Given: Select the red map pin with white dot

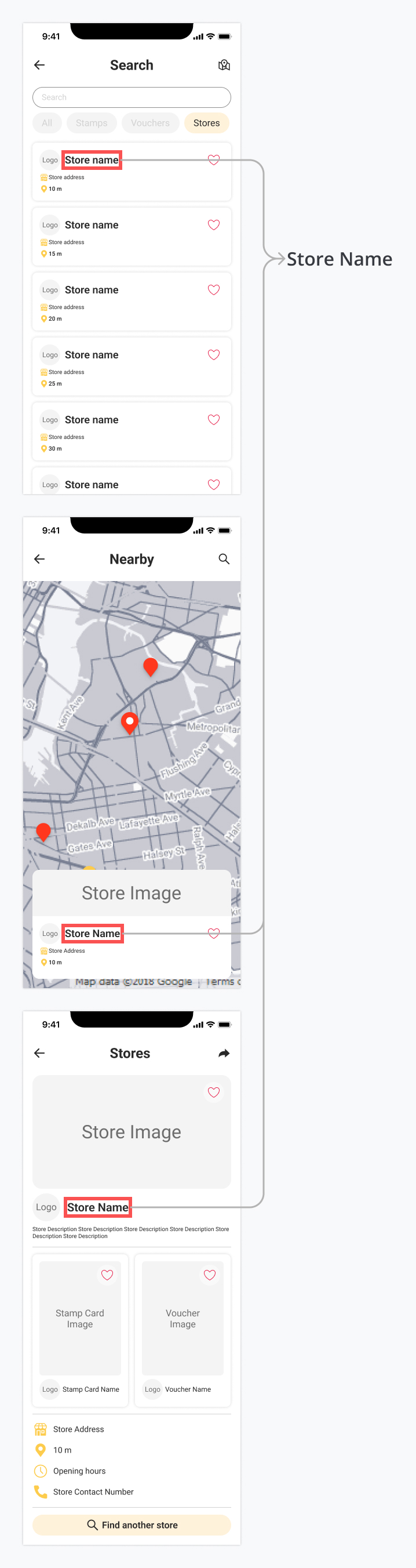Looking at the screenshot, I should pyautogui.click(x=130, y=723).
